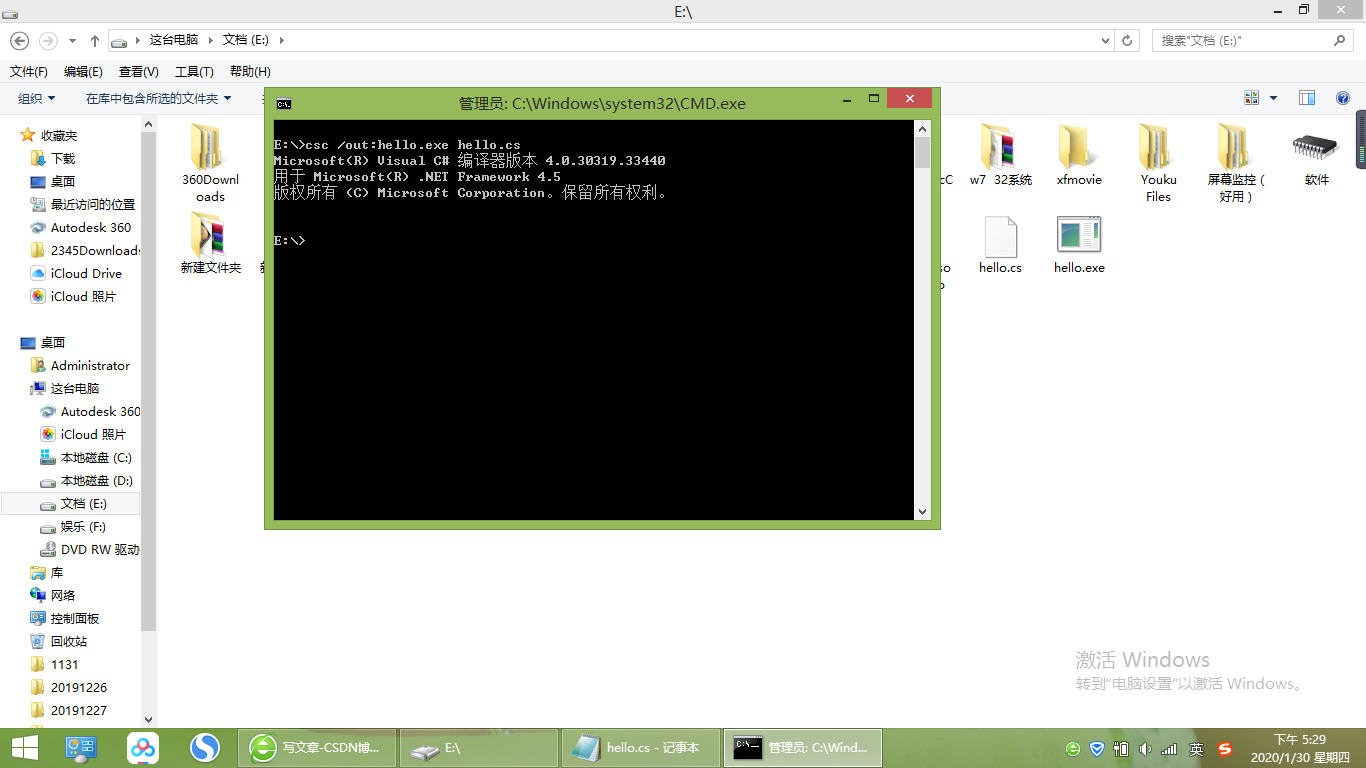Click the volume tray icon
1366x768 pixels.
tap(1145, 749)
